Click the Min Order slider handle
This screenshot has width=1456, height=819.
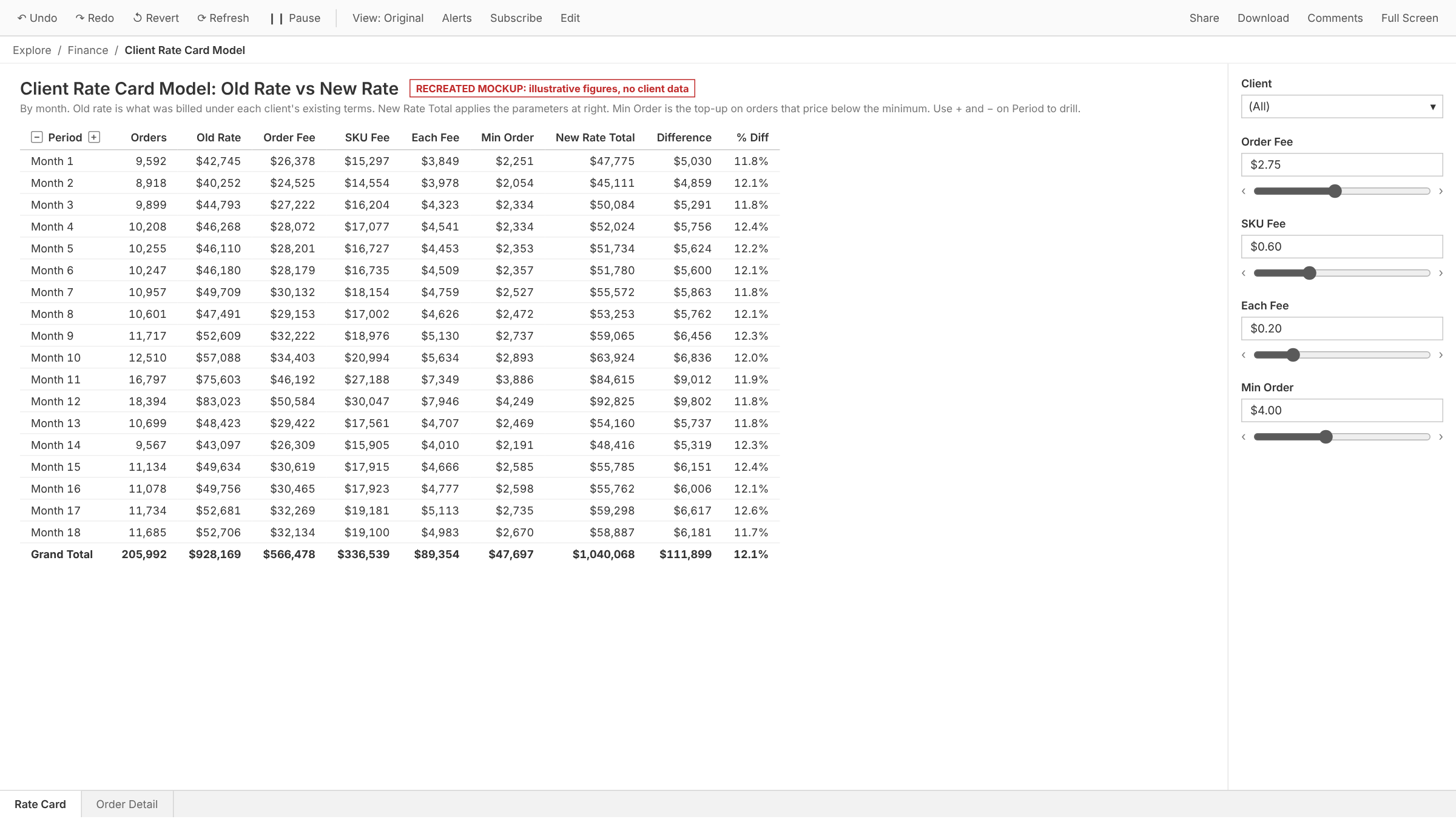pyautogui.click(x=1326, y=437)
